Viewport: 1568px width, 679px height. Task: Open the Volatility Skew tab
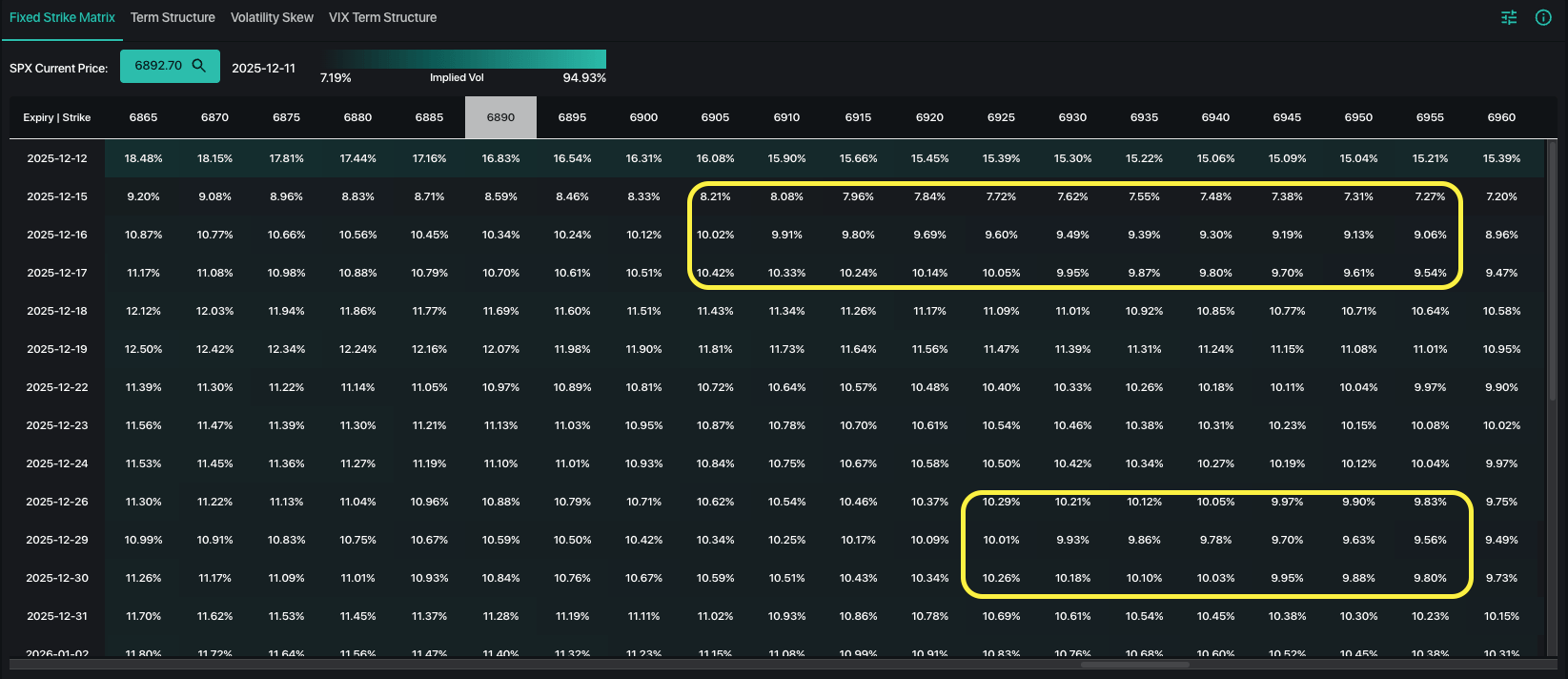click(x=272, y=17)
